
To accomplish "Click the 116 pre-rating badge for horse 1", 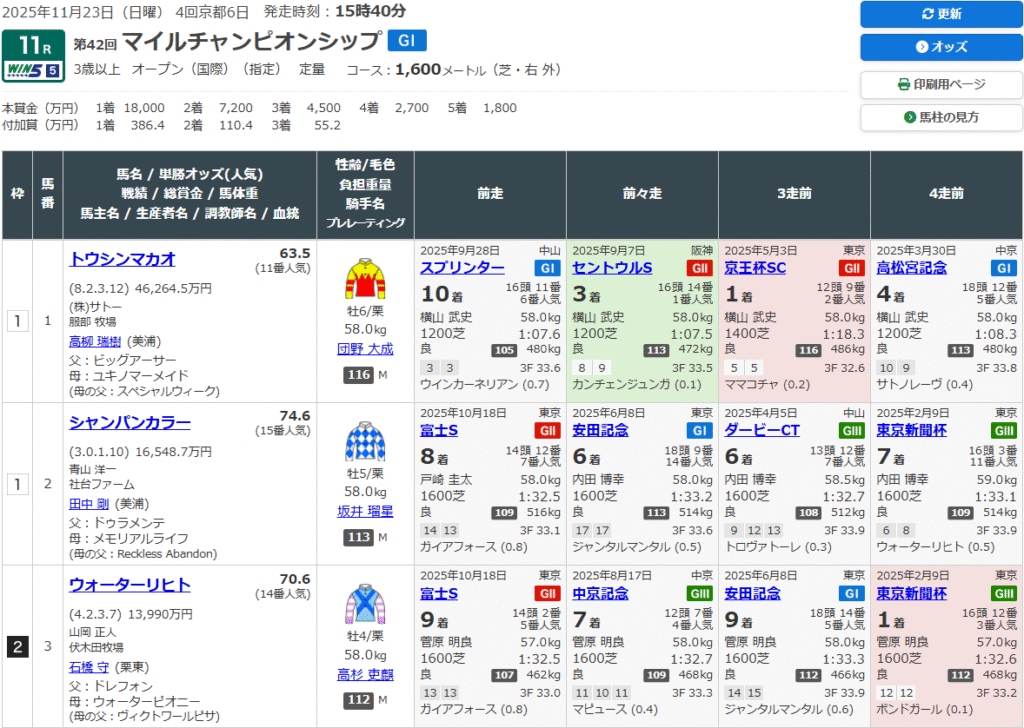I will pos(358,374).
